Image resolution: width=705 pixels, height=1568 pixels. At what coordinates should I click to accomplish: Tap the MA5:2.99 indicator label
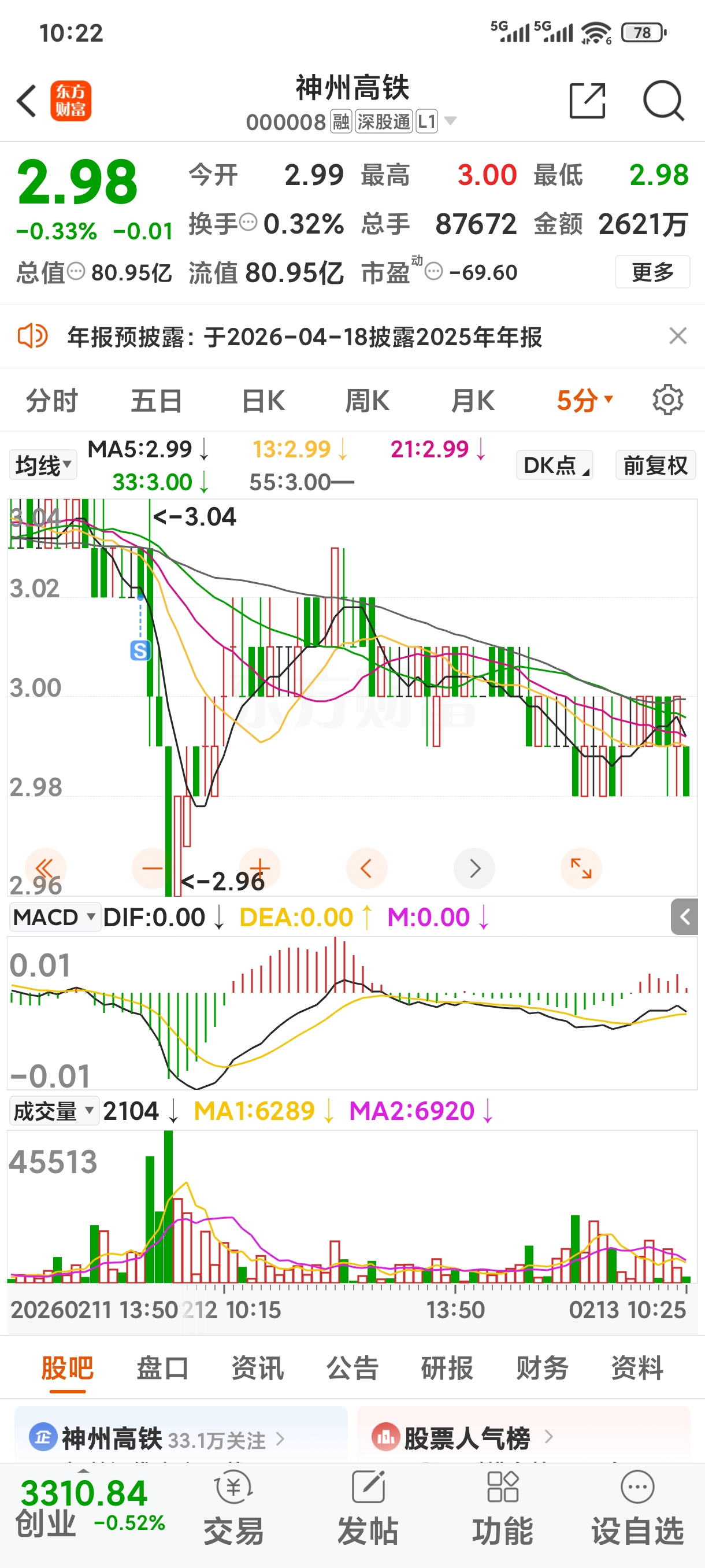pos(149,449)
